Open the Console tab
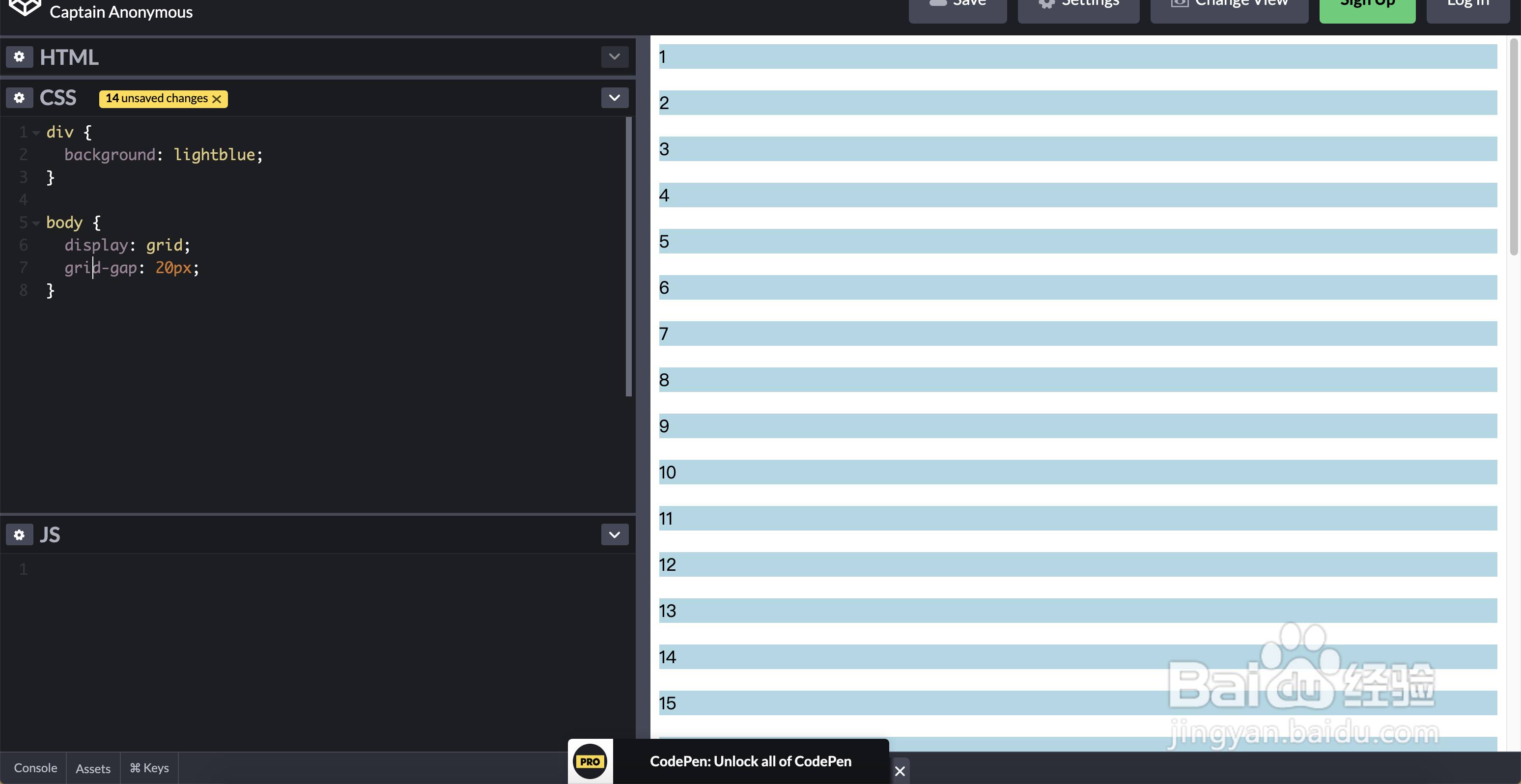Viewport: 1521px width, 784px height. pos(35,767)
